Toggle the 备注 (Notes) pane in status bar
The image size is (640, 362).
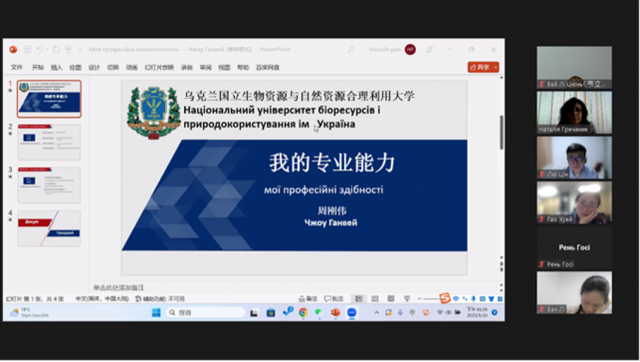coord(308,299)
